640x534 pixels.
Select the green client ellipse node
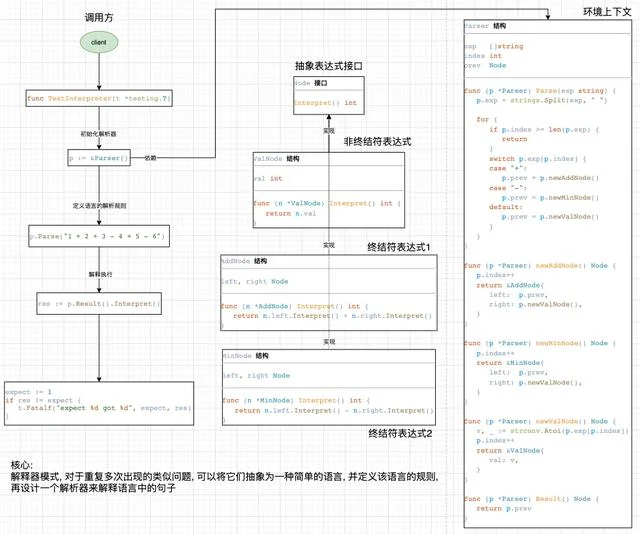pyautogui.click(x=99, y=42)
